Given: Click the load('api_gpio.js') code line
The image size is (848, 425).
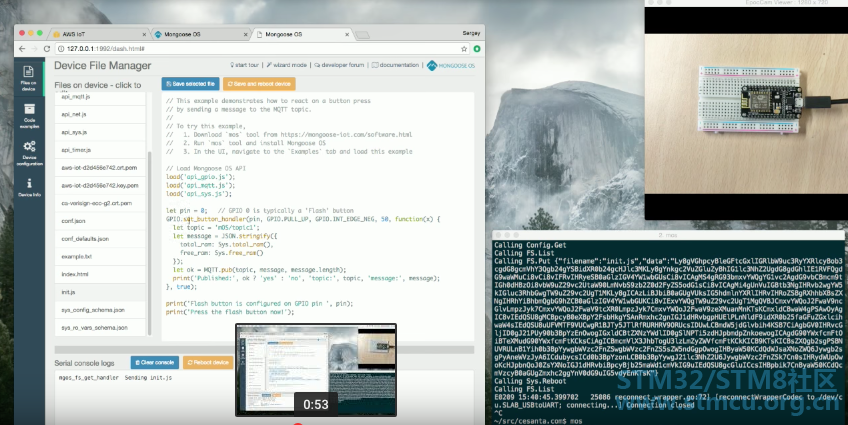Looking at the screenshot, I should coord(201,177).
